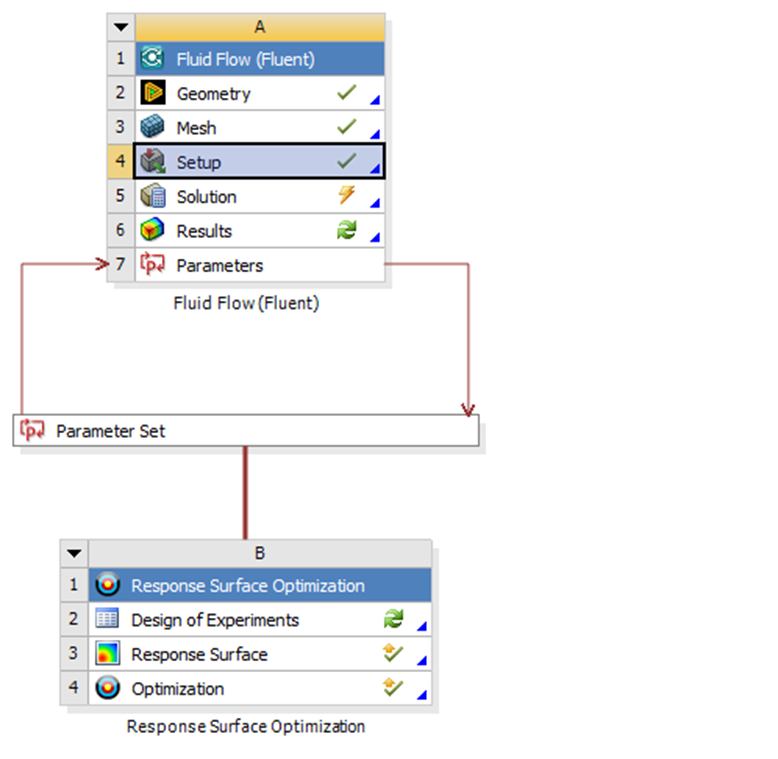This screenshot has height=759, width=778.
Task: Click the Setup cell icon
Action: [152, 161]
